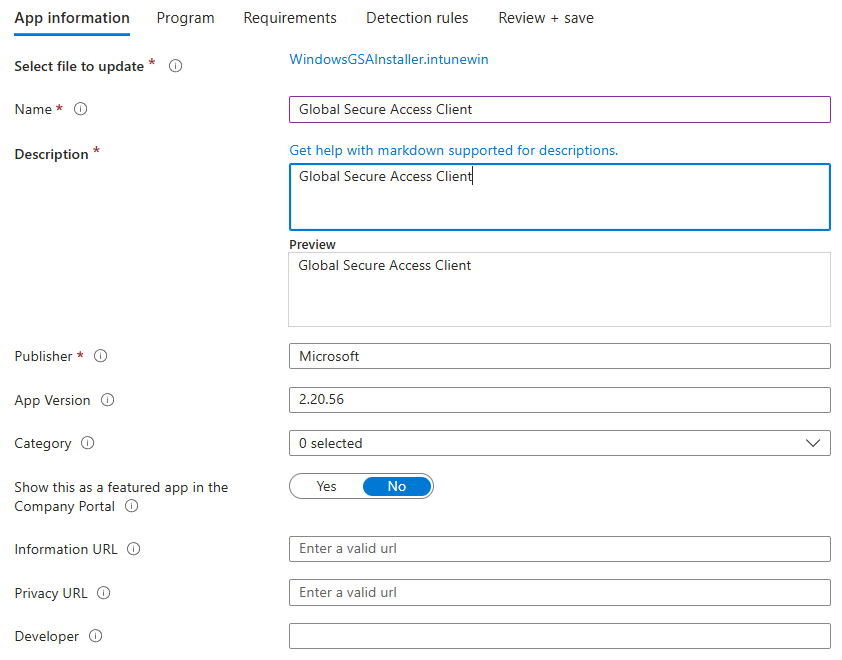The height and width of the screenshot is (660, 842).
Task: Open the markdown help link for descriptions
Action: click(x=454, y=150)
